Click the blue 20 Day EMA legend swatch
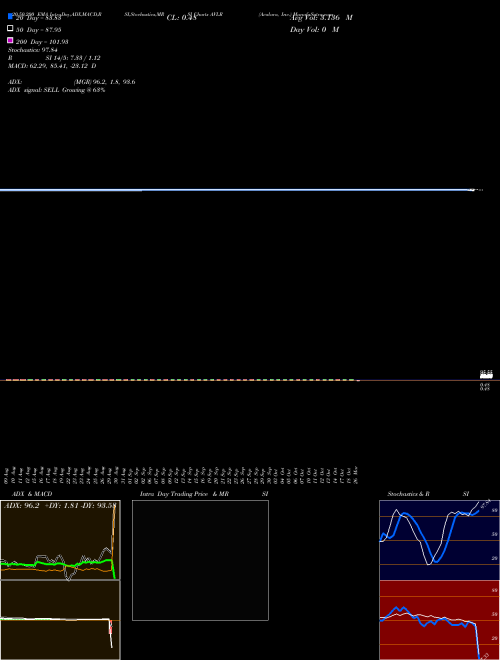 (x=10, y=16)
